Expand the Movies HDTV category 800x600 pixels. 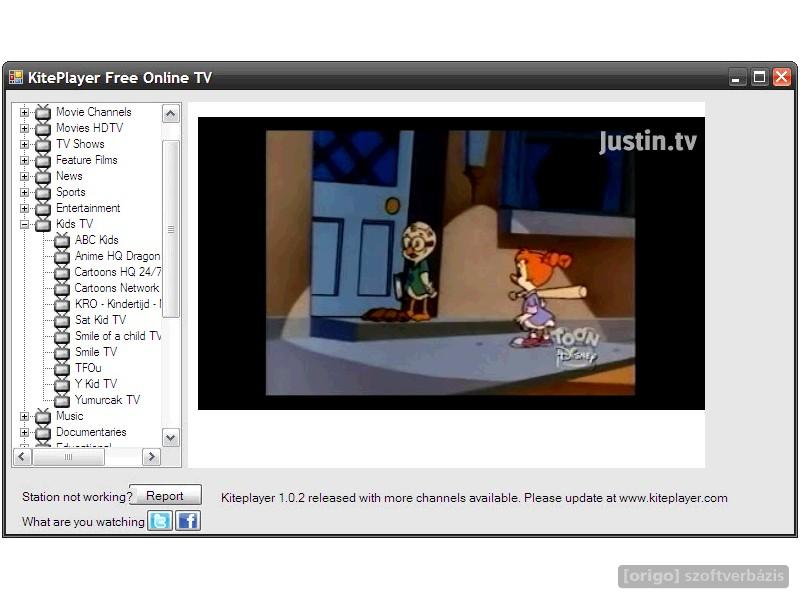coord(24,128)
